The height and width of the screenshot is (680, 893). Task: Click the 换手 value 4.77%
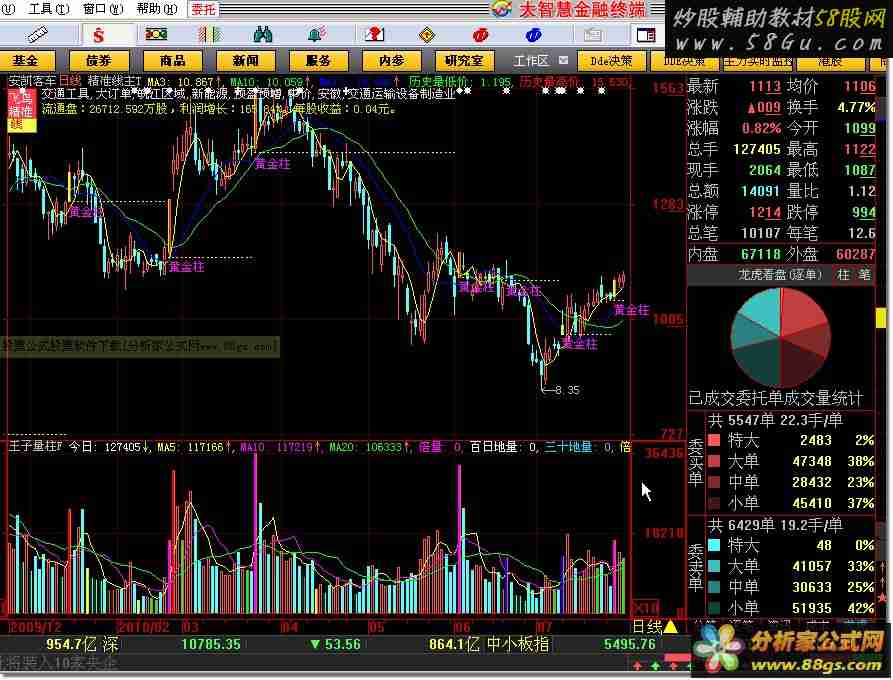click(856, 107)
